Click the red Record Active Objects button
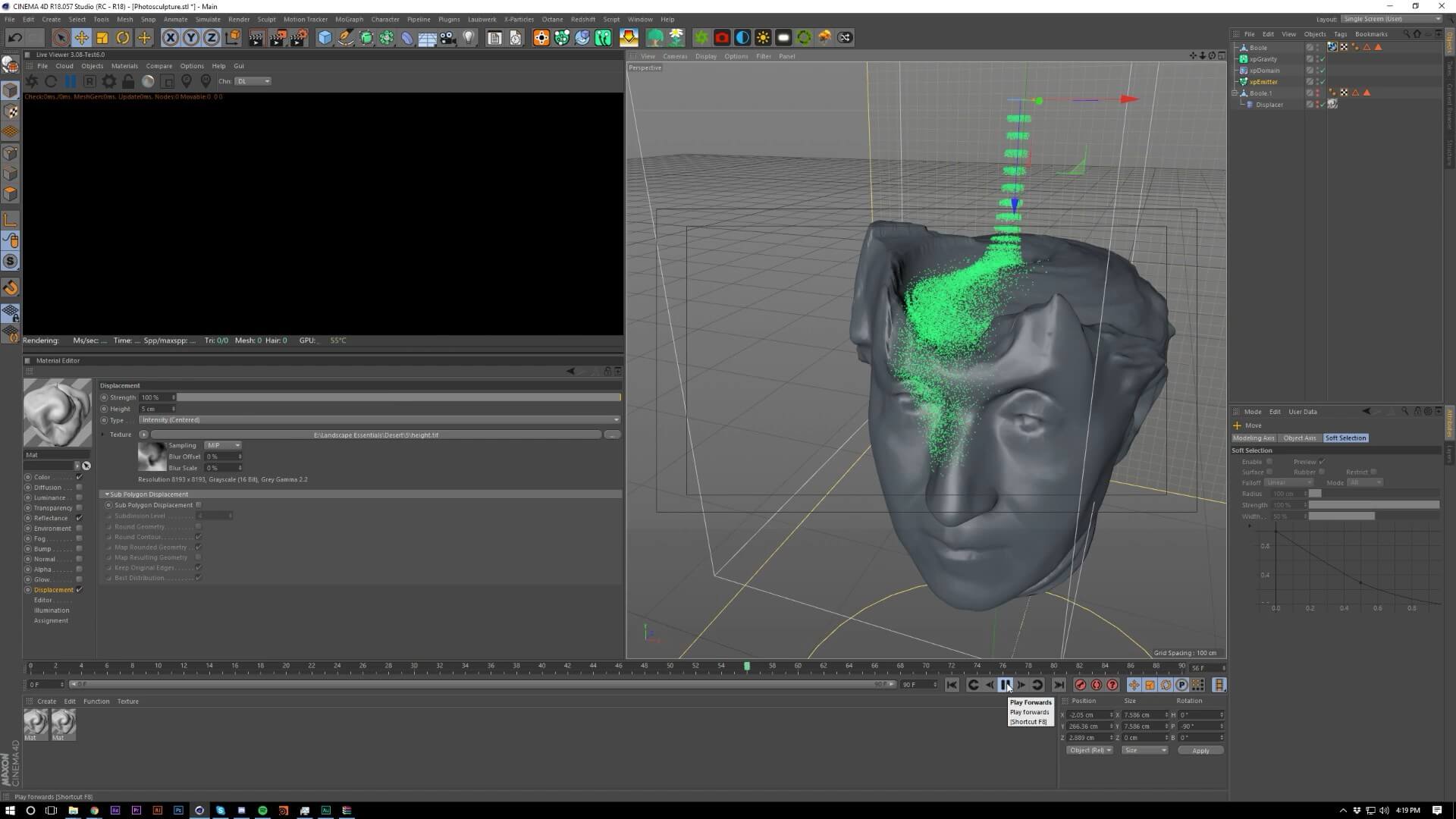Screen dimensions: 1456x819 click(x=1081, y=685)
